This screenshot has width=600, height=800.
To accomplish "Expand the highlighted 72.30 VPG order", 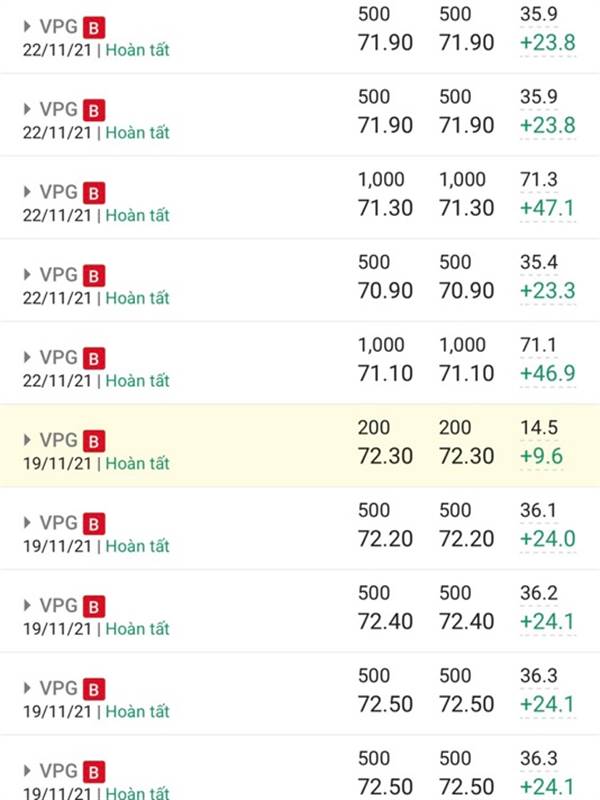I will [x=28, y=439].
